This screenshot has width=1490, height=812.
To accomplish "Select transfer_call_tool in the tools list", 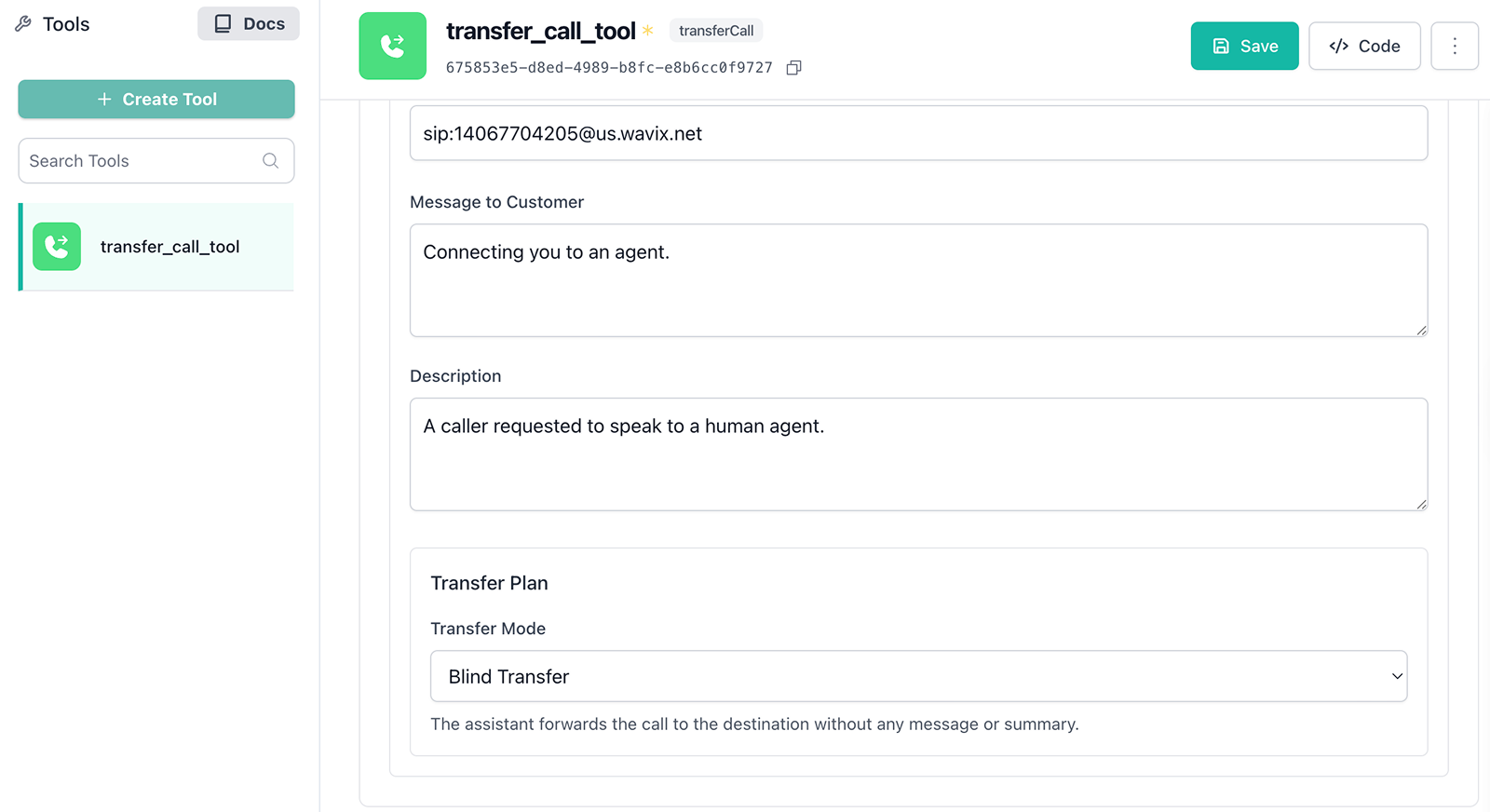I will coord(169,247).
